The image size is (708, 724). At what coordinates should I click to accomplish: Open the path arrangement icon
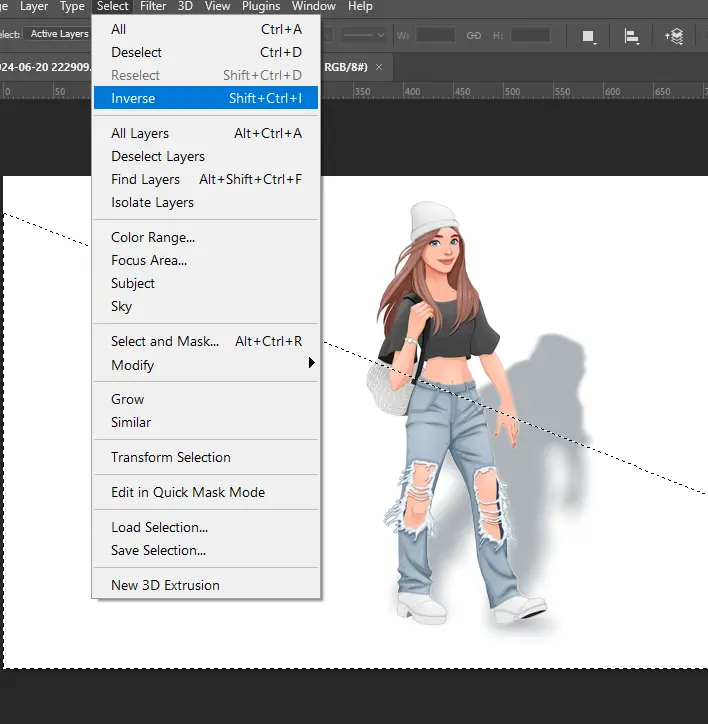(x=674, y=36)
